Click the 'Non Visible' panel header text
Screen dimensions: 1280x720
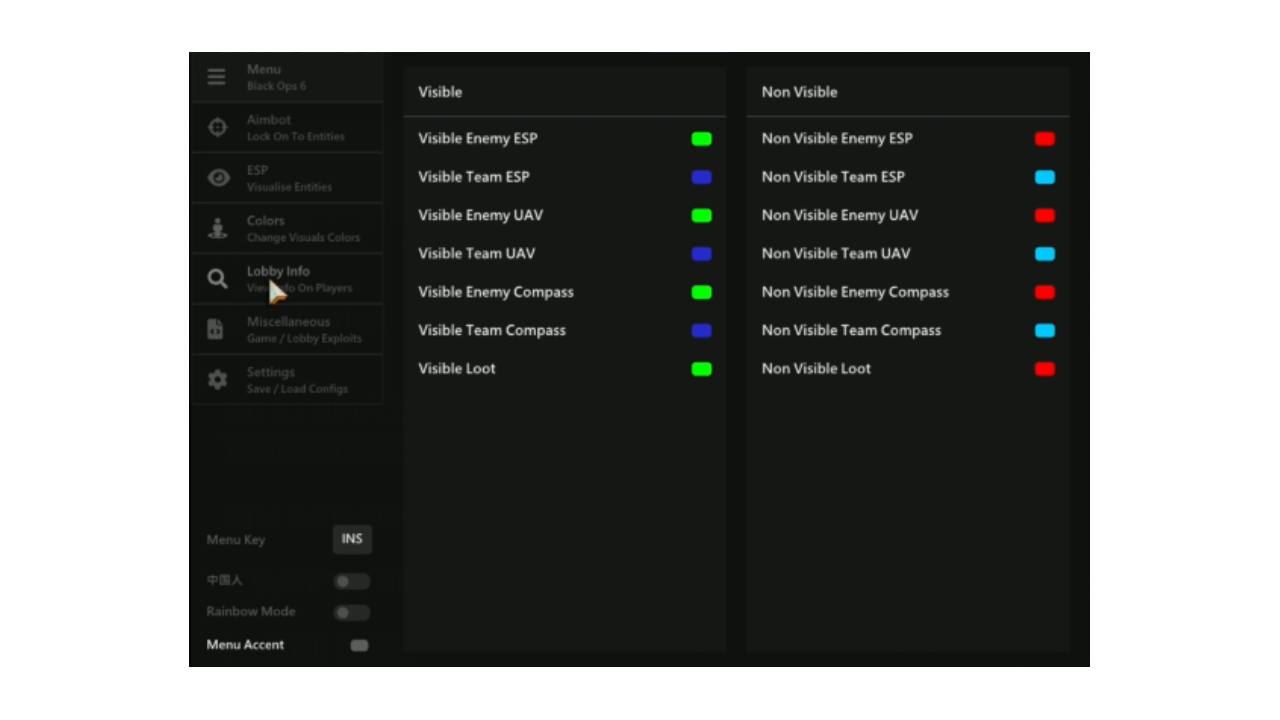pyautogui.click(x=800, y=92)
